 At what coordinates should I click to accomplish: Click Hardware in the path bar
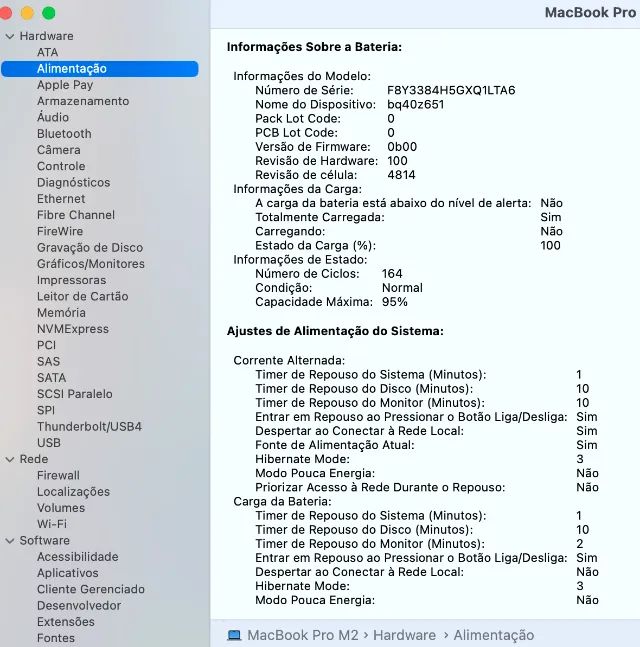tap(404, 635)
